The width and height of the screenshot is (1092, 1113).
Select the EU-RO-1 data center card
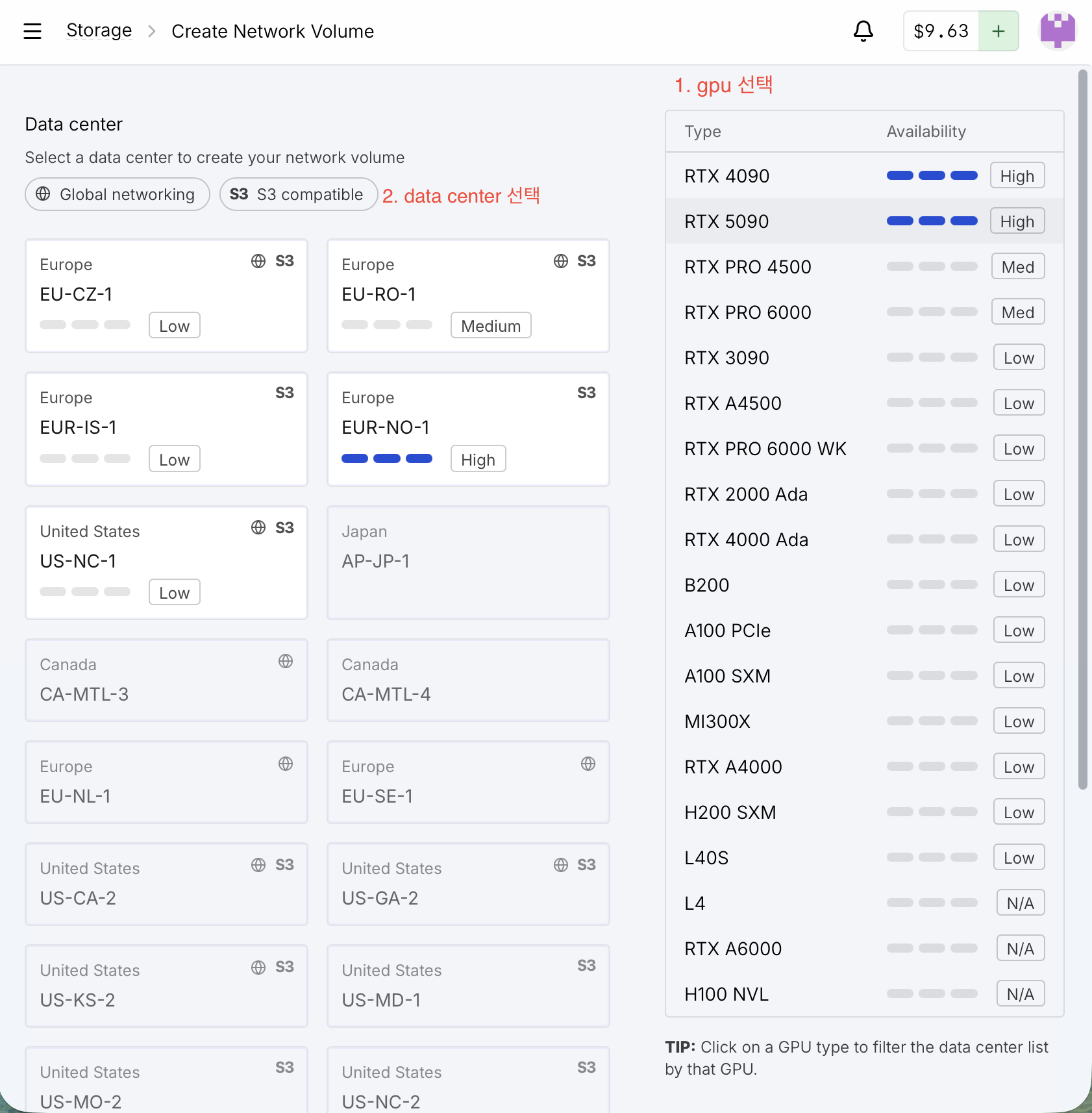468,296
